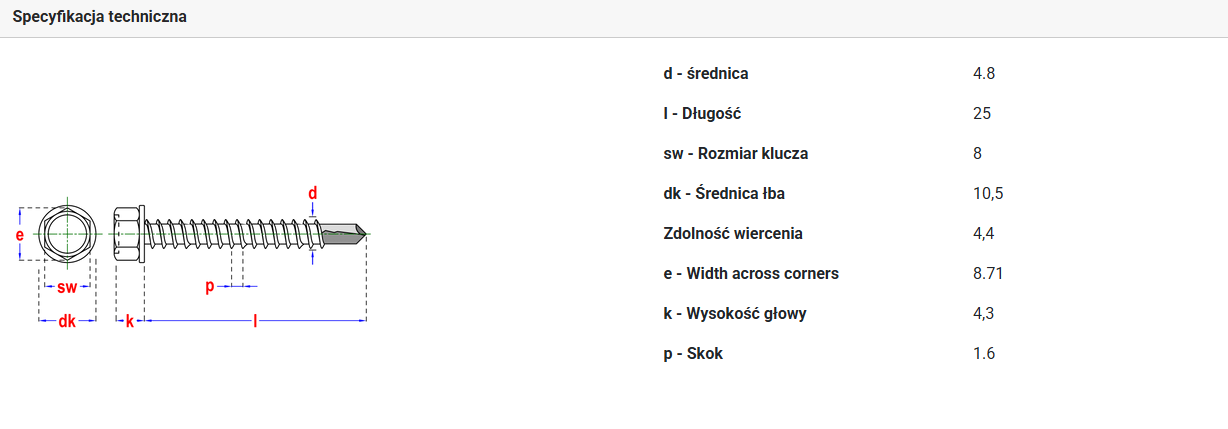
Task: Click the red 'dk' head diameter label
Action: [x=67, y=321]
